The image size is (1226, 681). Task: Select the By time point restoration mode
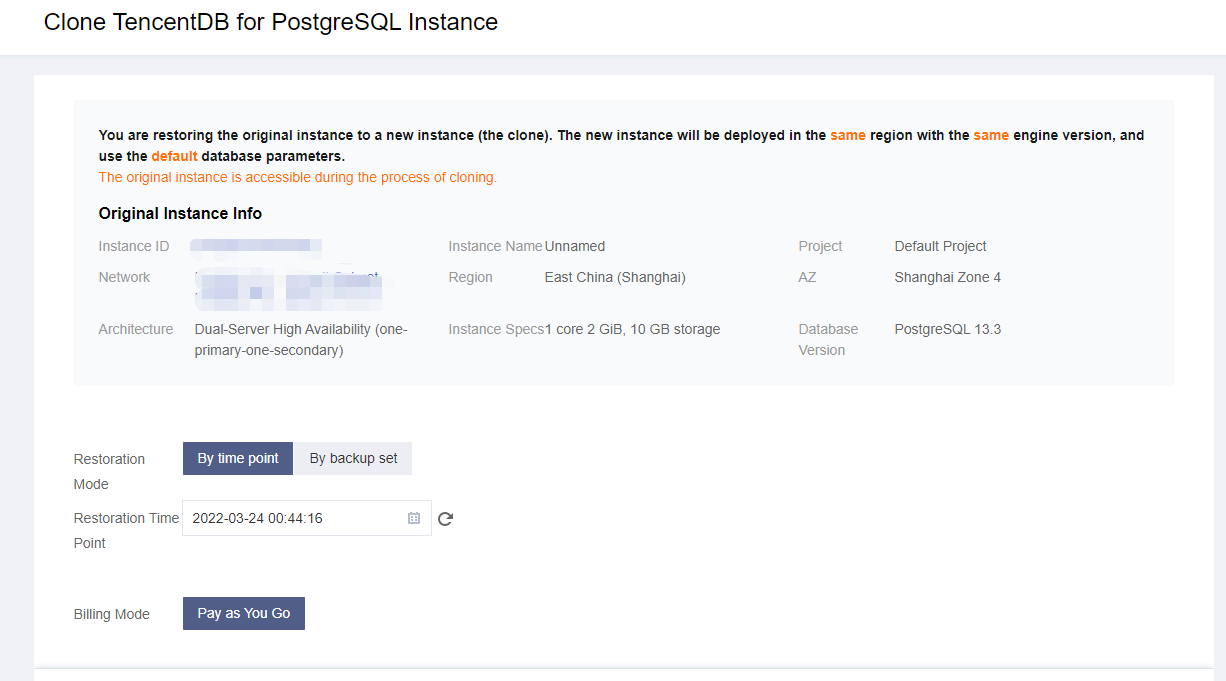238,458
